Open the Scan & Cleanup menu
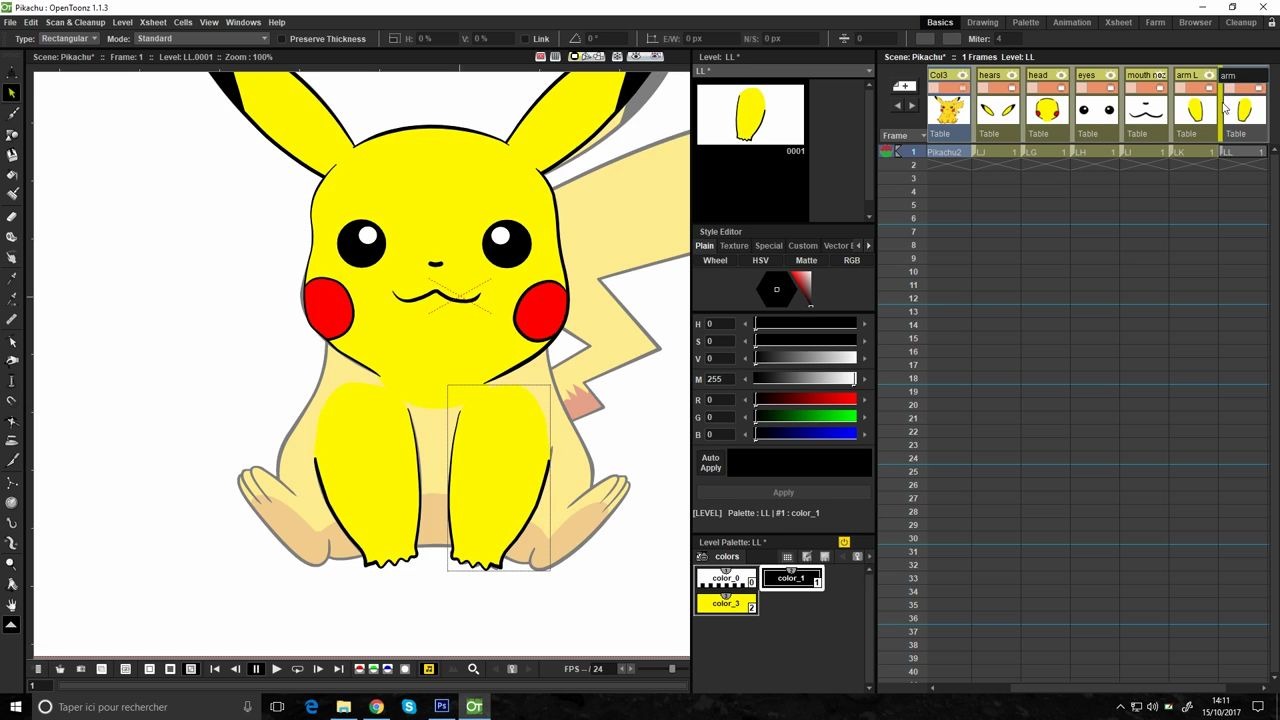This screenshot has width=1280, height=720. 75,22
